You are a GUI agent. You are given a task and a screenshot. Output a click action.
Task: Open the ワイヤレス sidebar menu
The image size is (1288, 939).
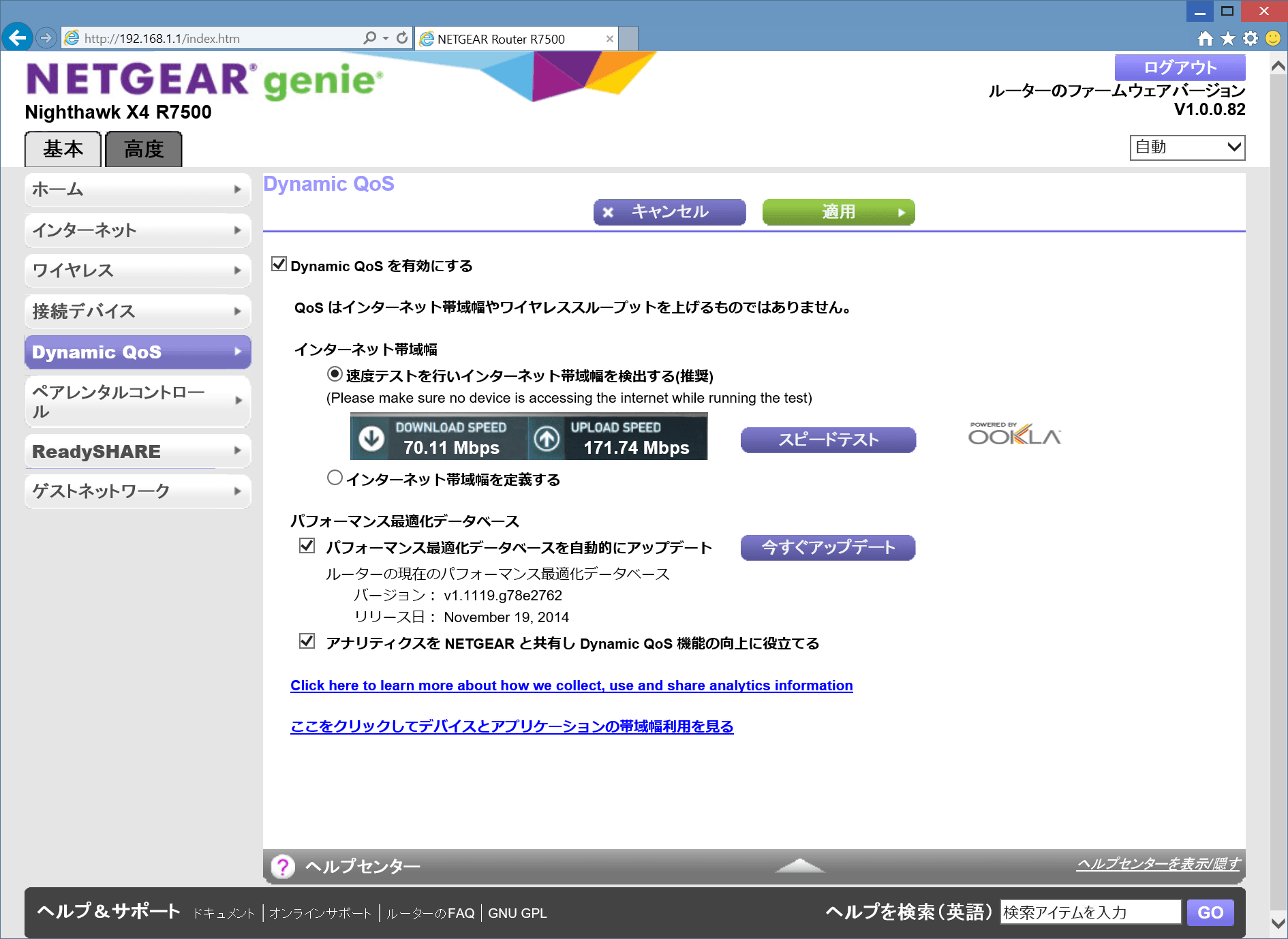(137, 271)
